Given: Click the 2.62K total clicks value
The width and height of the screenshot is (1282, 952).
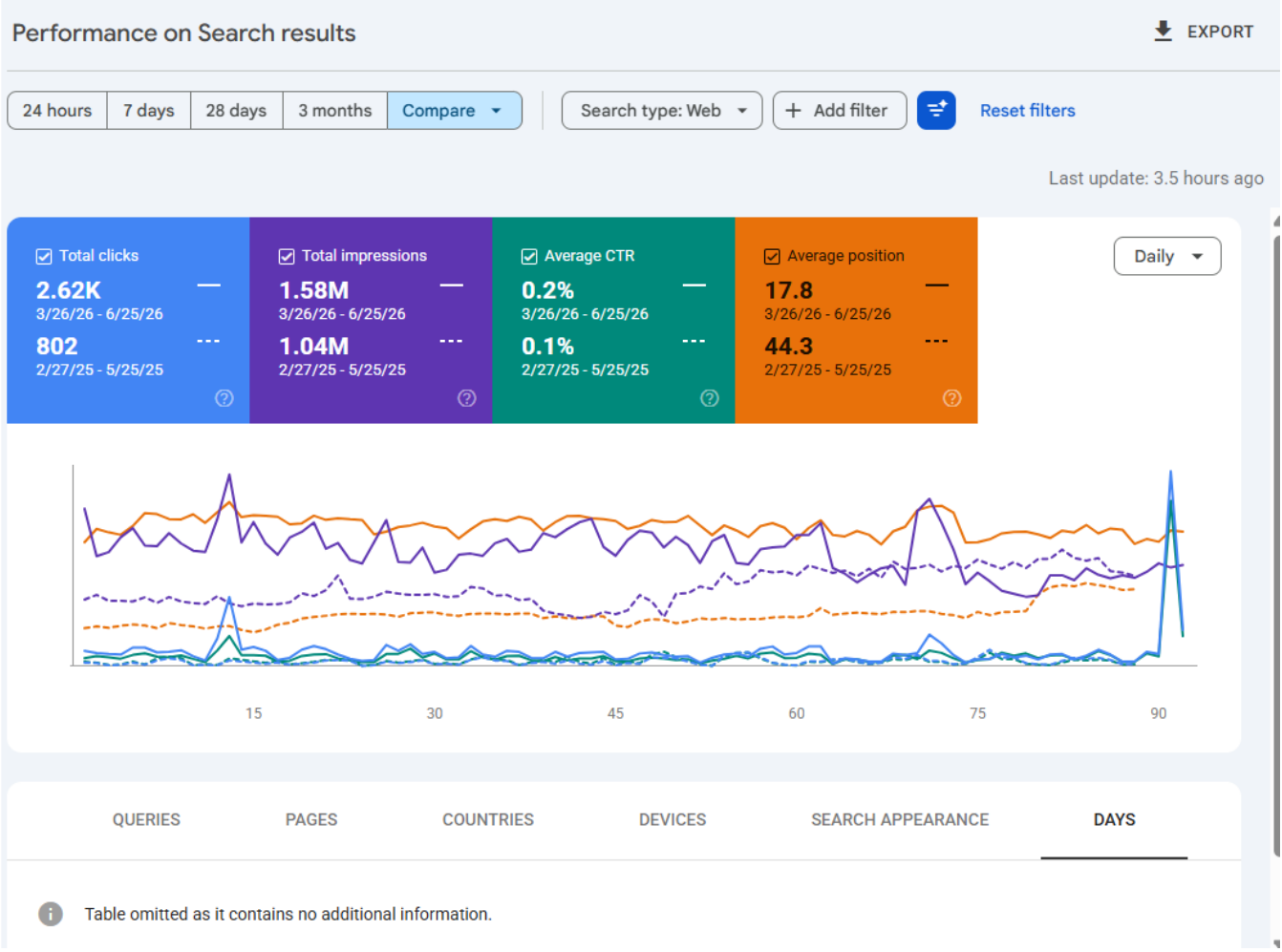Looking at the screenshot, I should pyautogui.click(x=69, y=290).
